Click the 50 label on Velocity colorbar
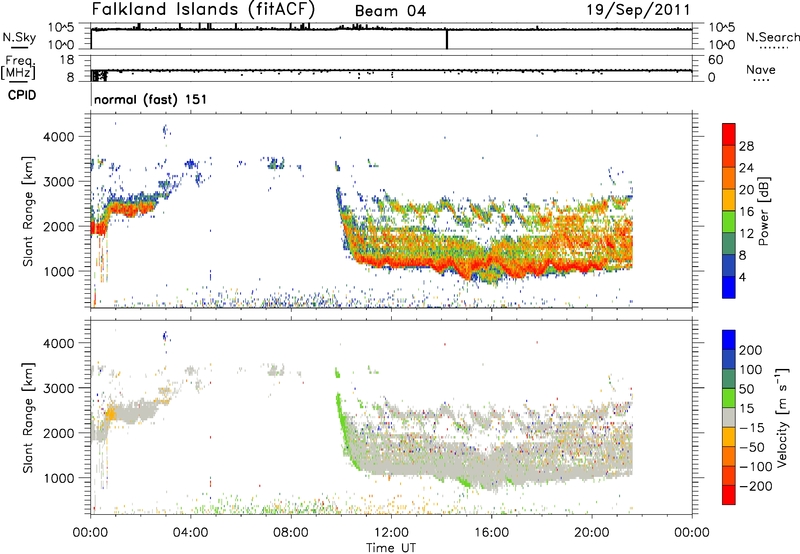The width and height of the screenshot is (800, 554). [x=746, y=389]
